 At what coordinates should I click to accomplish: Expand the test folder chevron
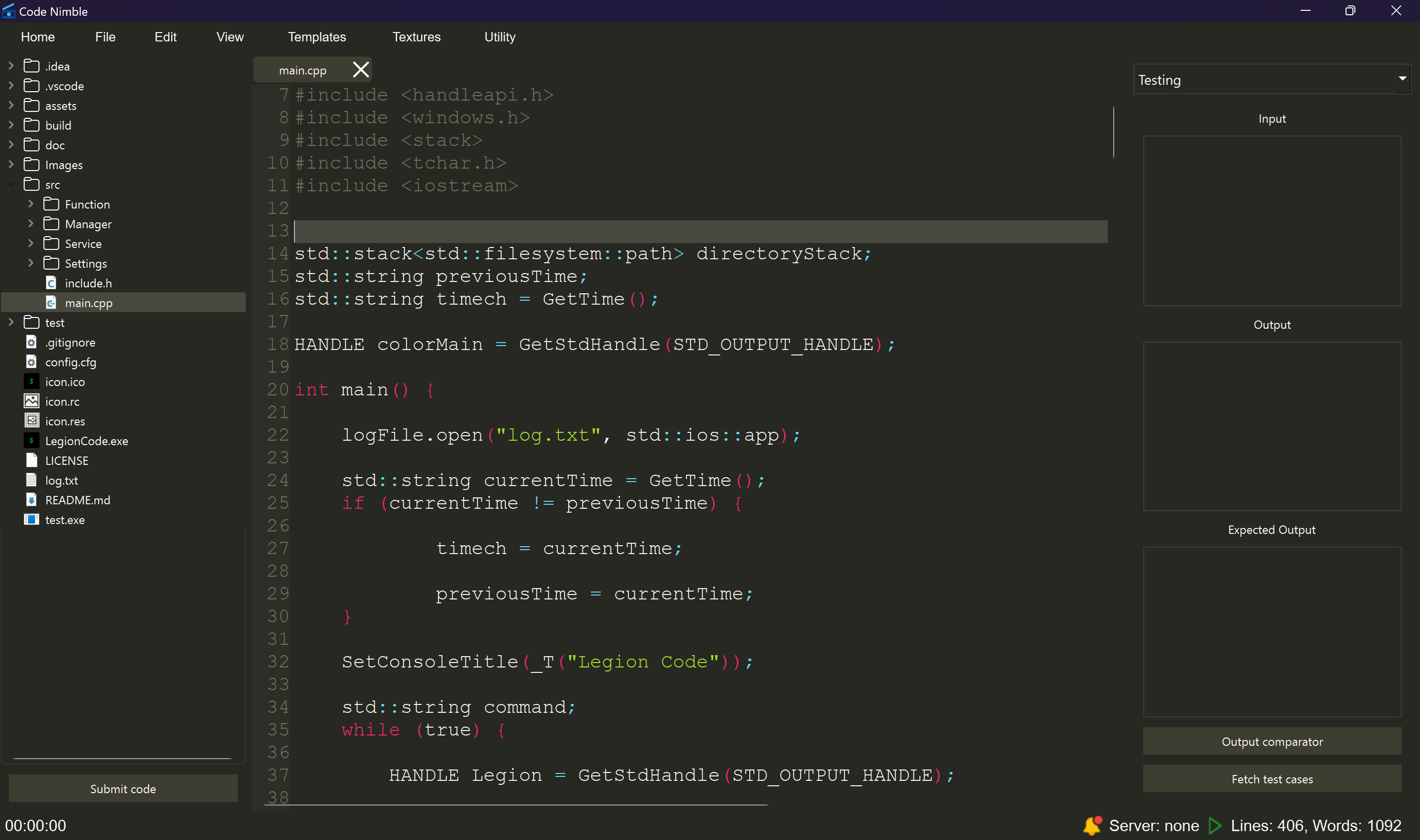coord(11,322)
